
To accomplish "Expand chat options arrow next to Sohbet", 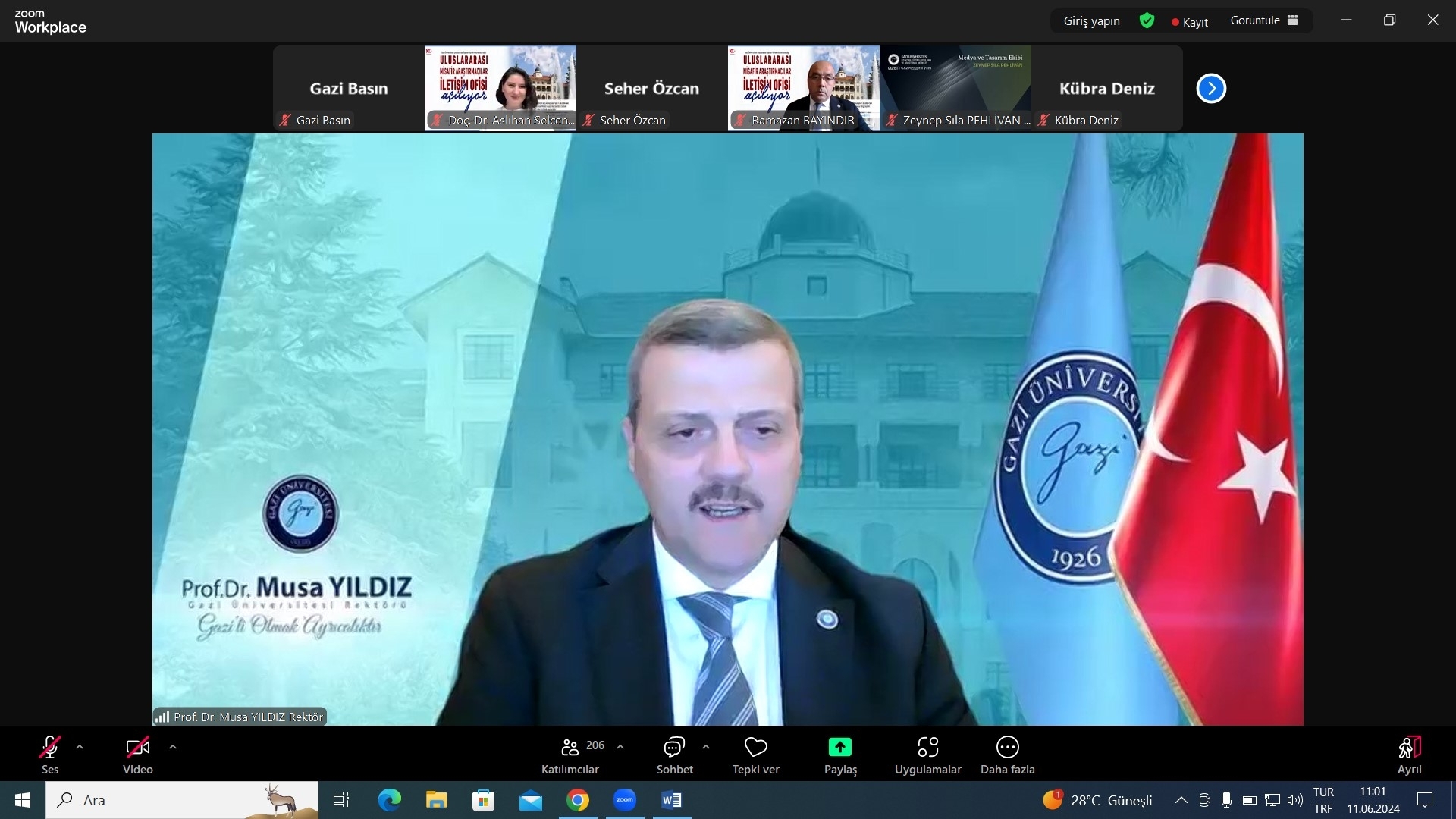I will (706, 747).
